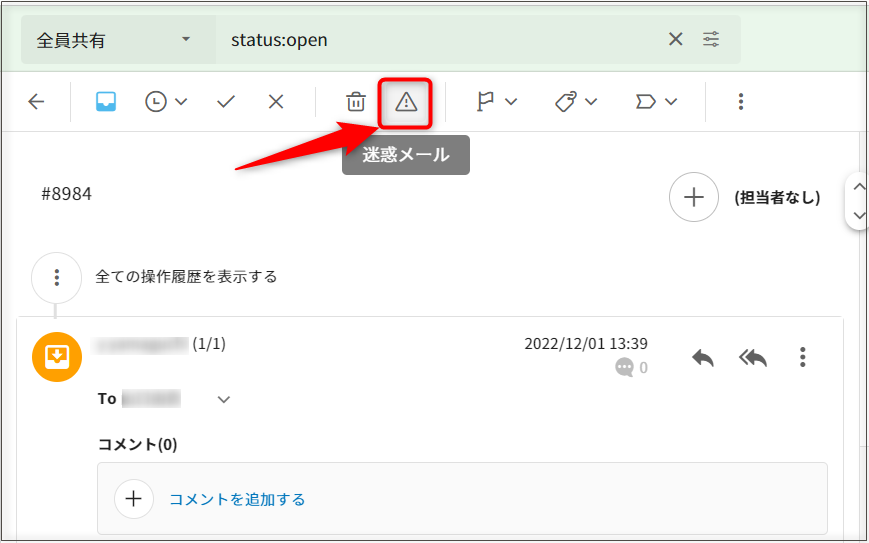Open the flag dropdown menu
This screenshot has width=869, height=543.
pos(496,101)
